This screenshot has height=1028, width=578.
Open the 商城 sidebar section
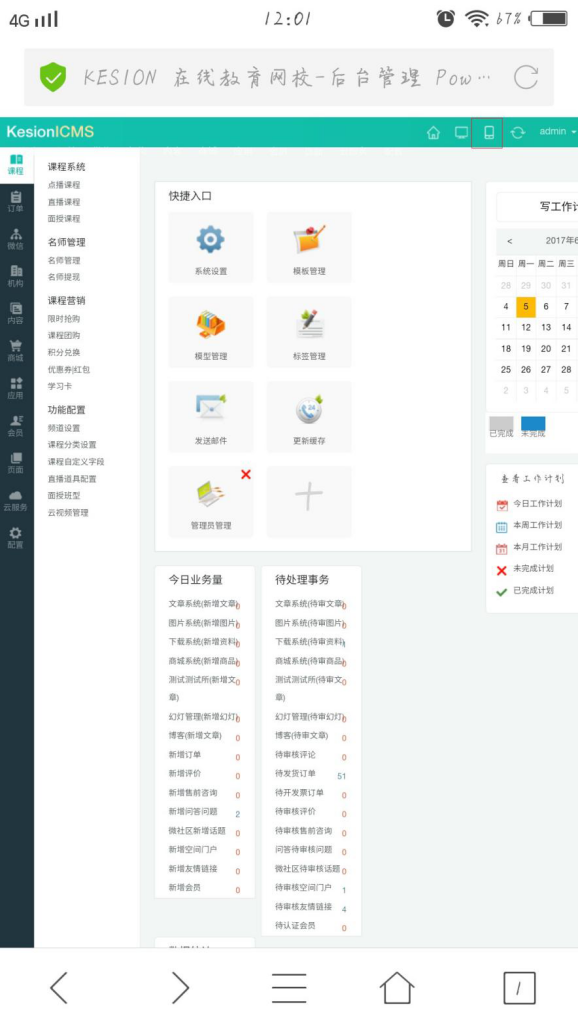[16, 351]
